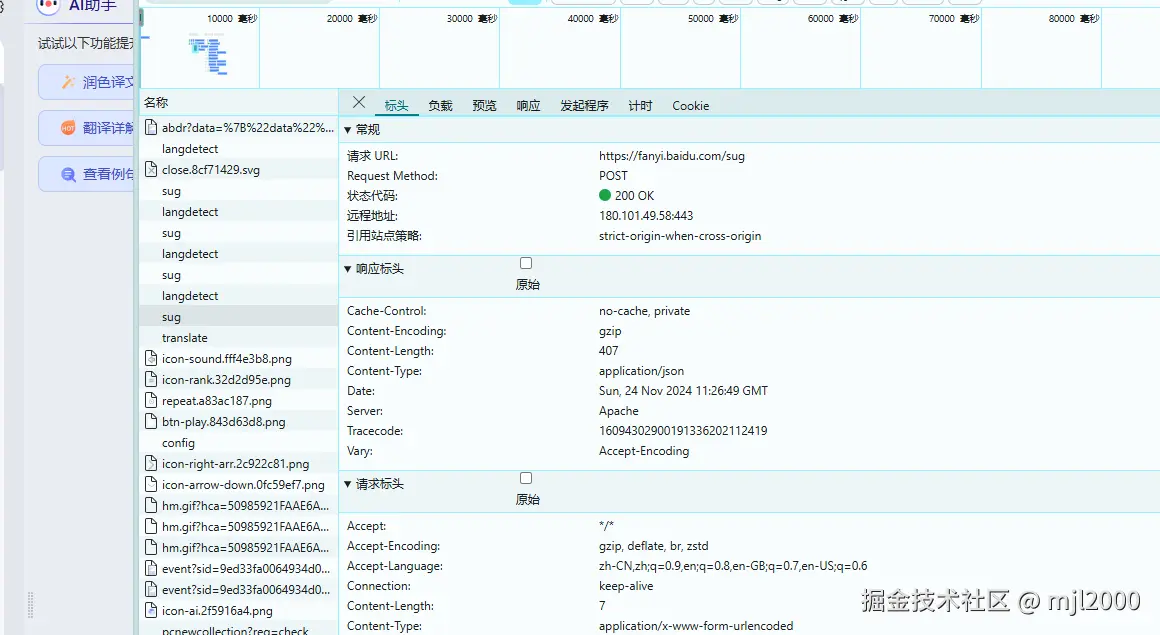The width and height of the screenshot is (1160, 635).
Task: Click the remote address 180.101.49.58:443
Action: pyautogui.click(x=646, y=215)
